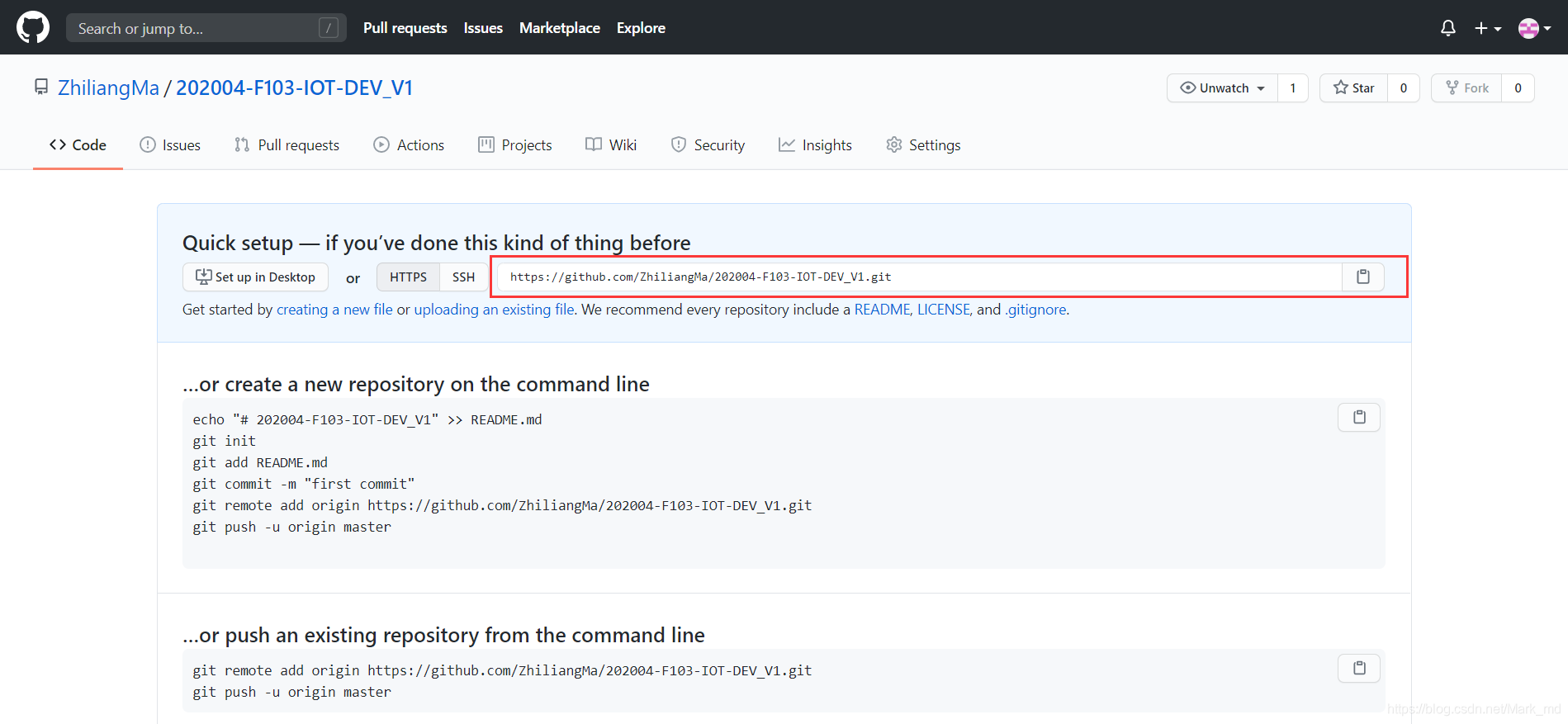Click the git init command text
This screenshot has height=724, width=1568.
coord(225,441)
